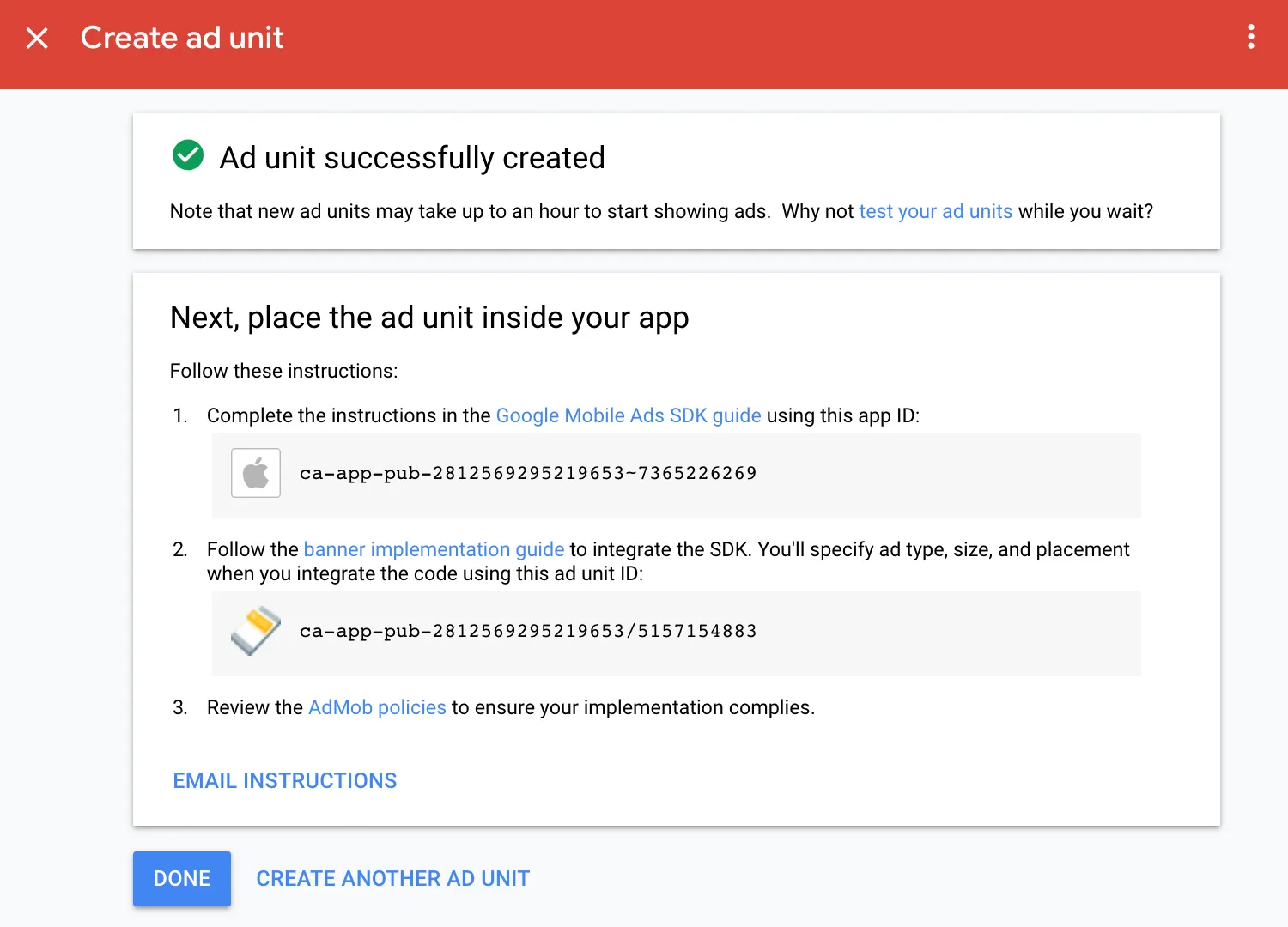Open the test your ad units link
The height and width of the screenshot is (927, 1288).
click(x=935, y=211)
